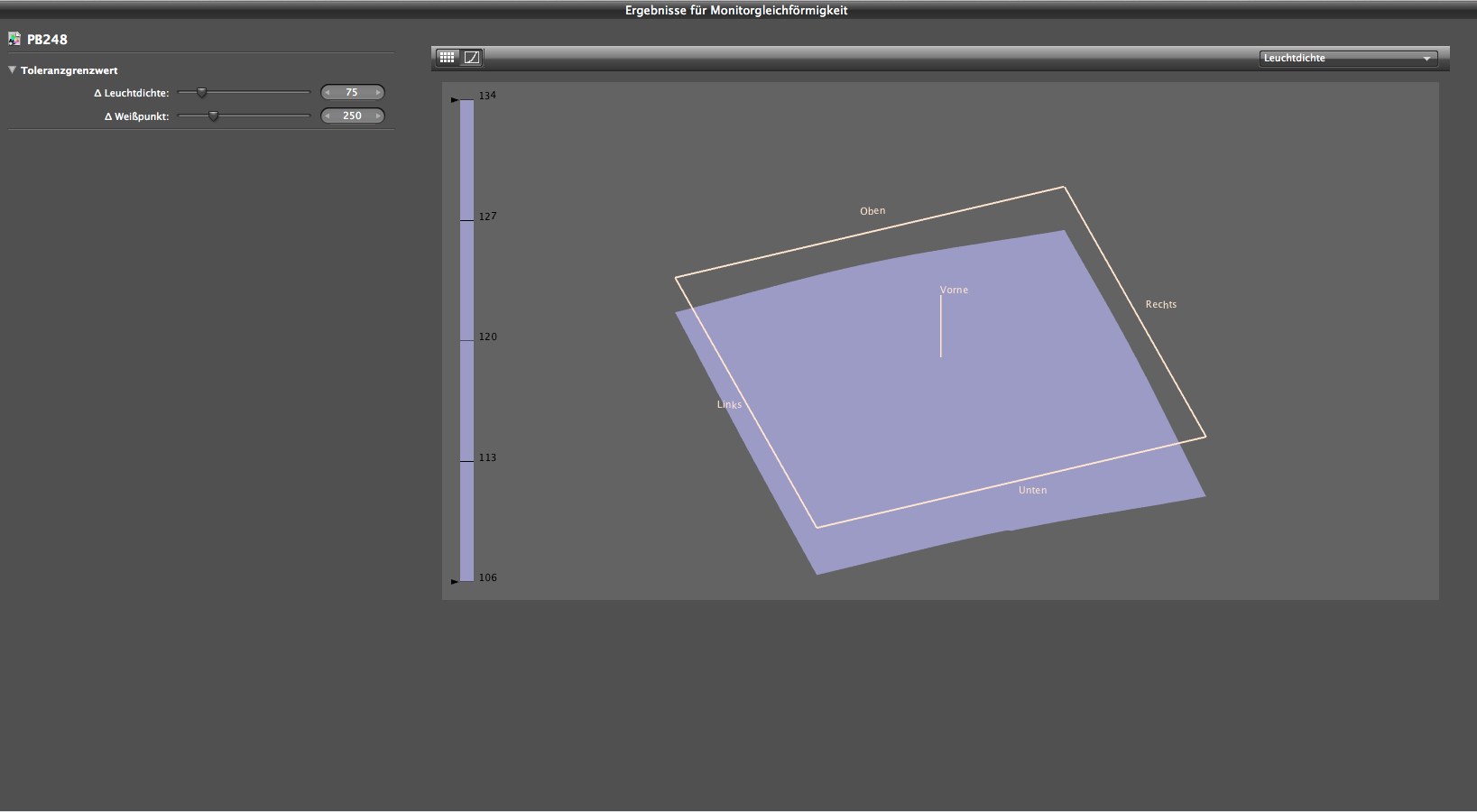
Task: Decrease Δ Leuchtdichte with left arrow
Action: point(328,93)
